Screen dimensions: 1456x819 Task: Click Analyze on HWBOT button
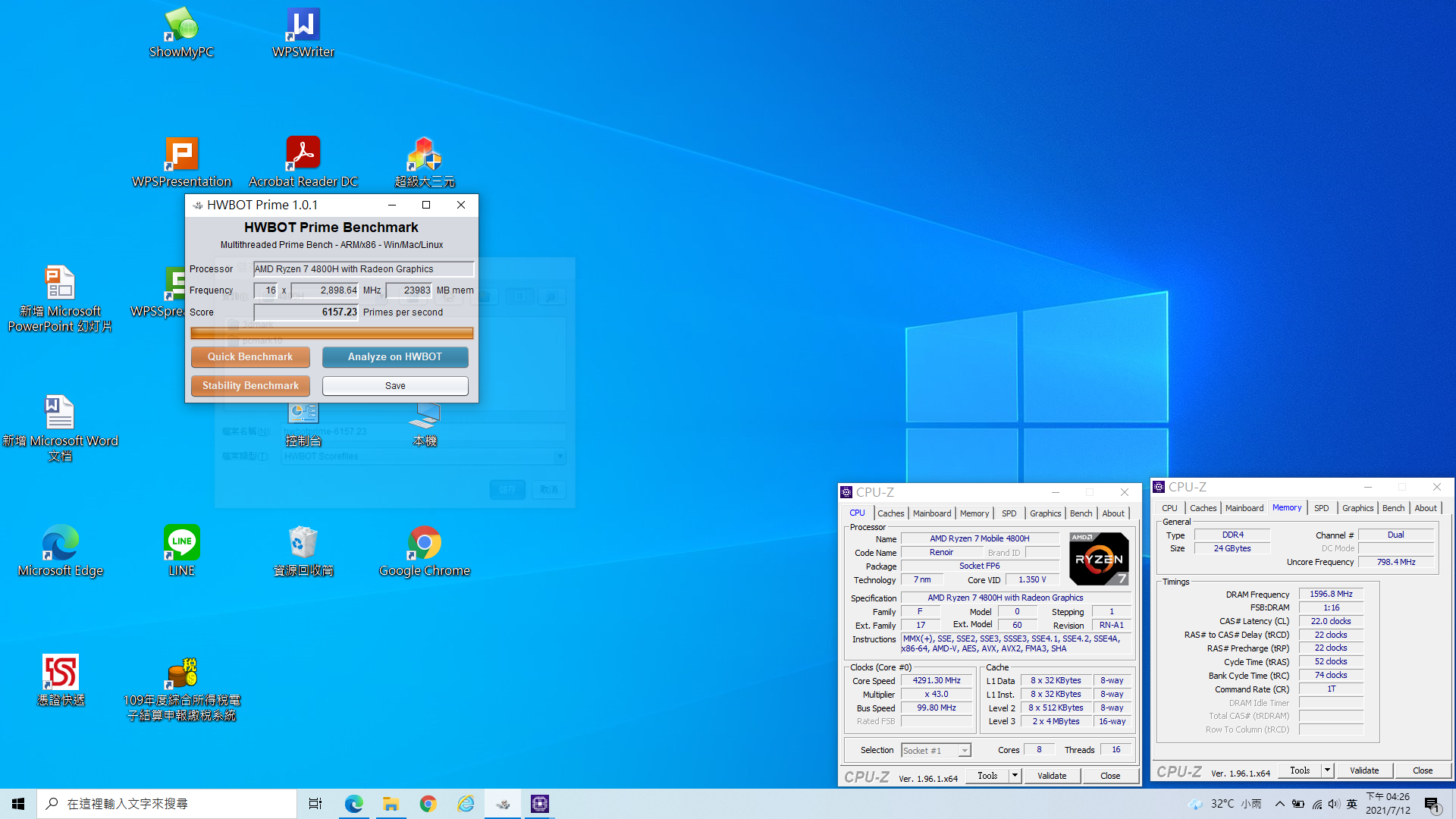click(395, 357)
